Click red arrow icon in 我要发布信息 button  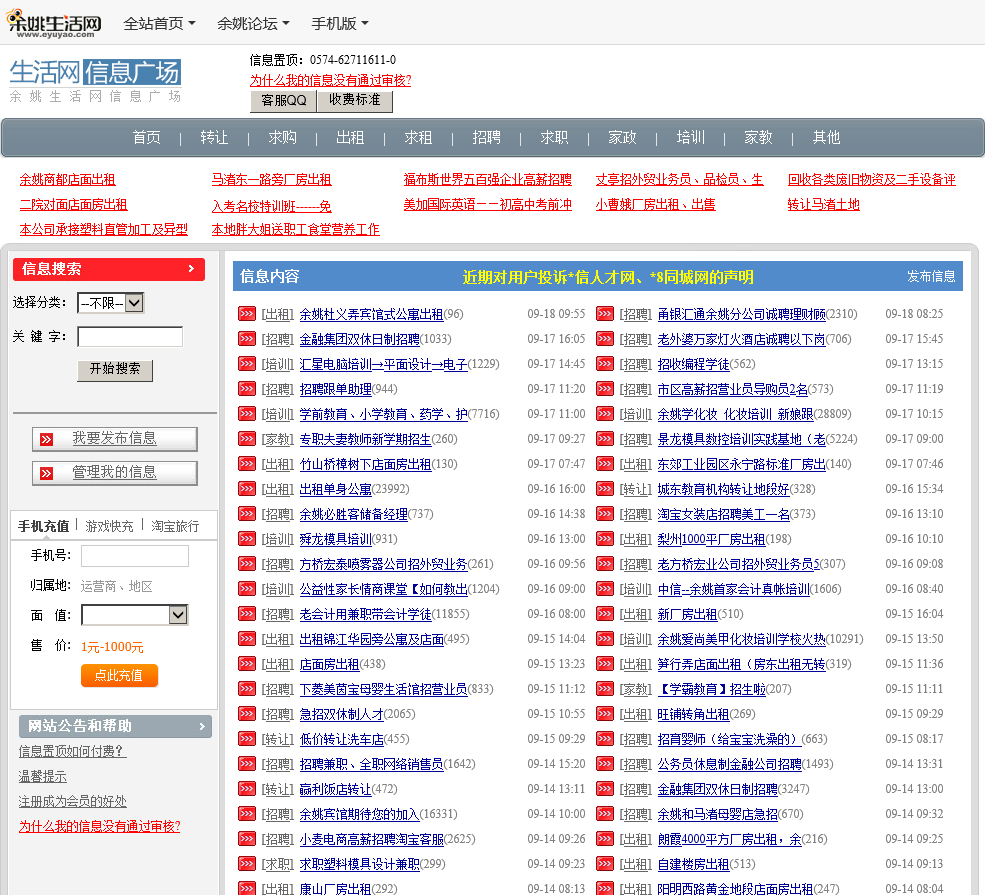pos(46,439)
